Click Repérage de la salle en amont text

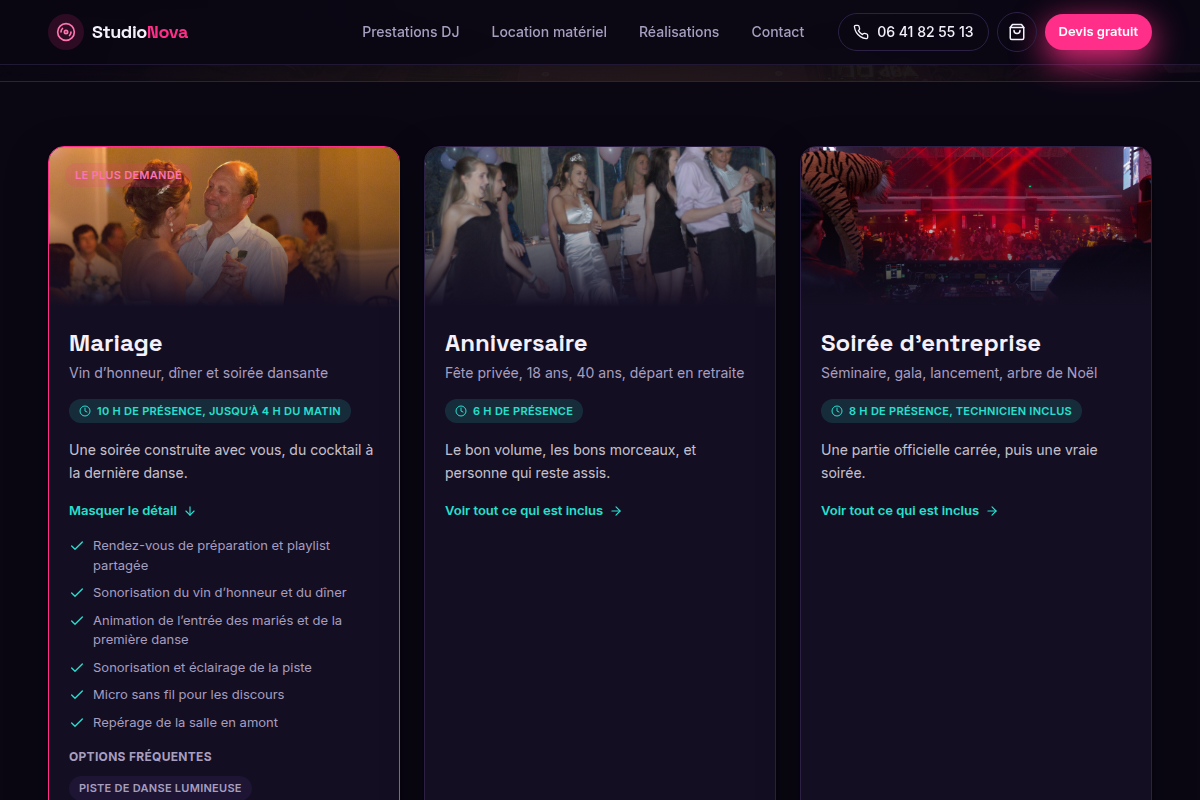pos(186,723)
